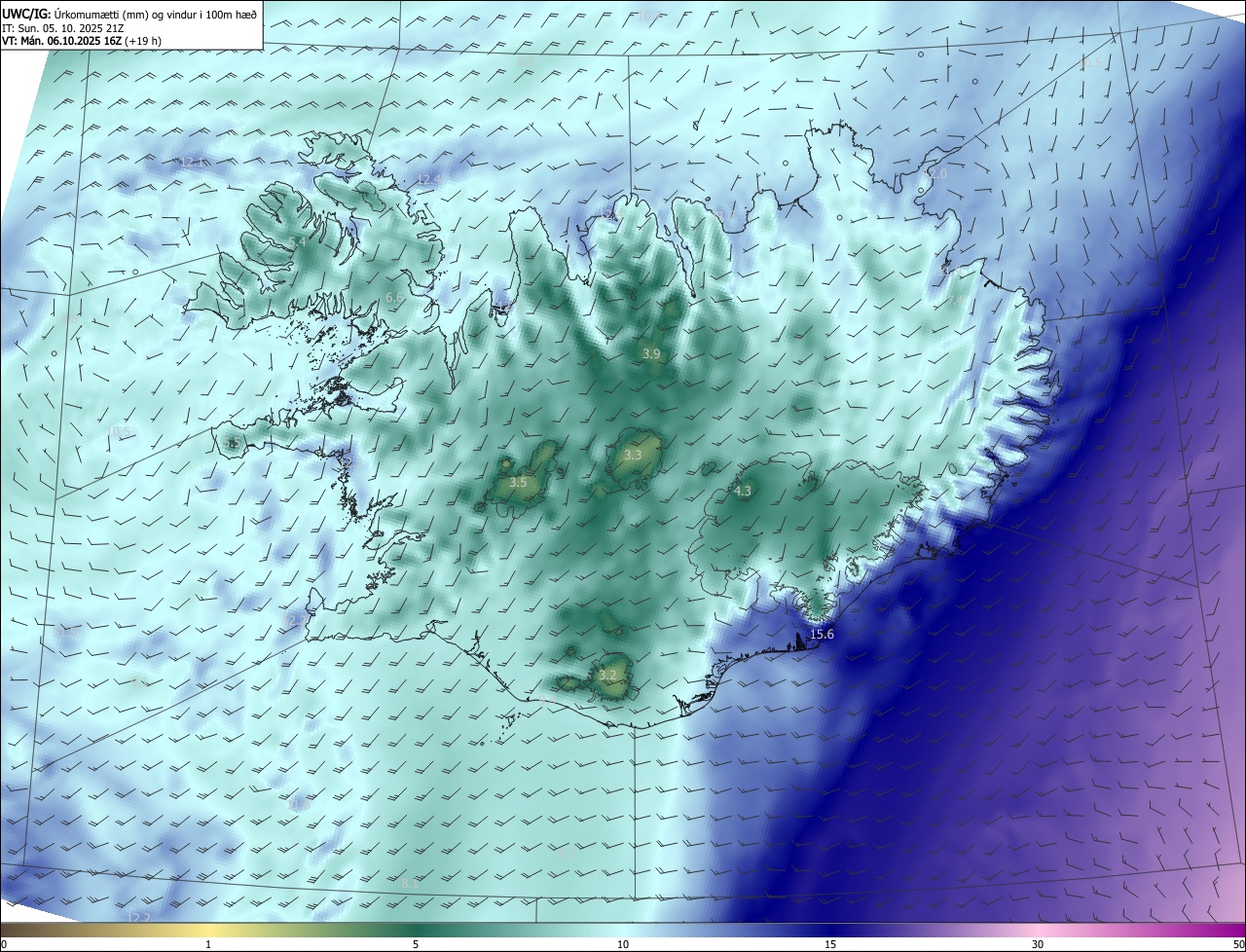Click the 12.0 value in the northeast
Screen dimensions: 1246x952
(934, 173)
